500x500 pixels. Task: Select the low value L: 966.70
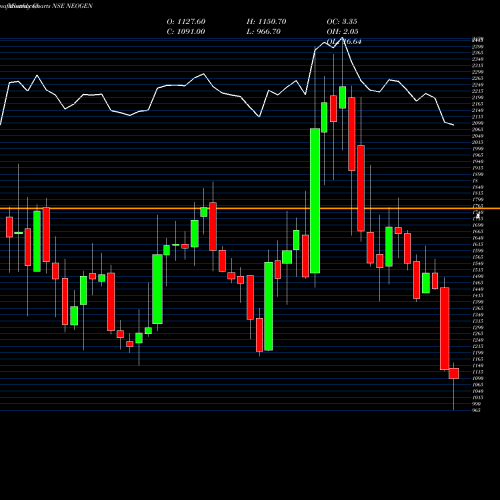pos(264,31)
